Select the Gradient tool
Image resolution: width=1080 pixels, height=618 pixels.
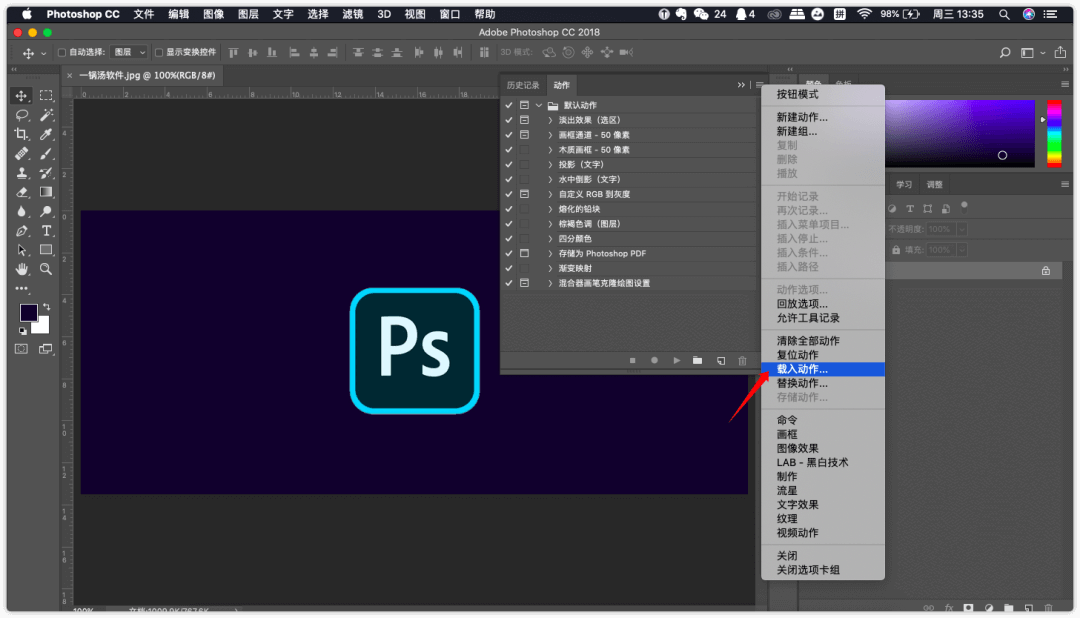[x=46, y=192]
